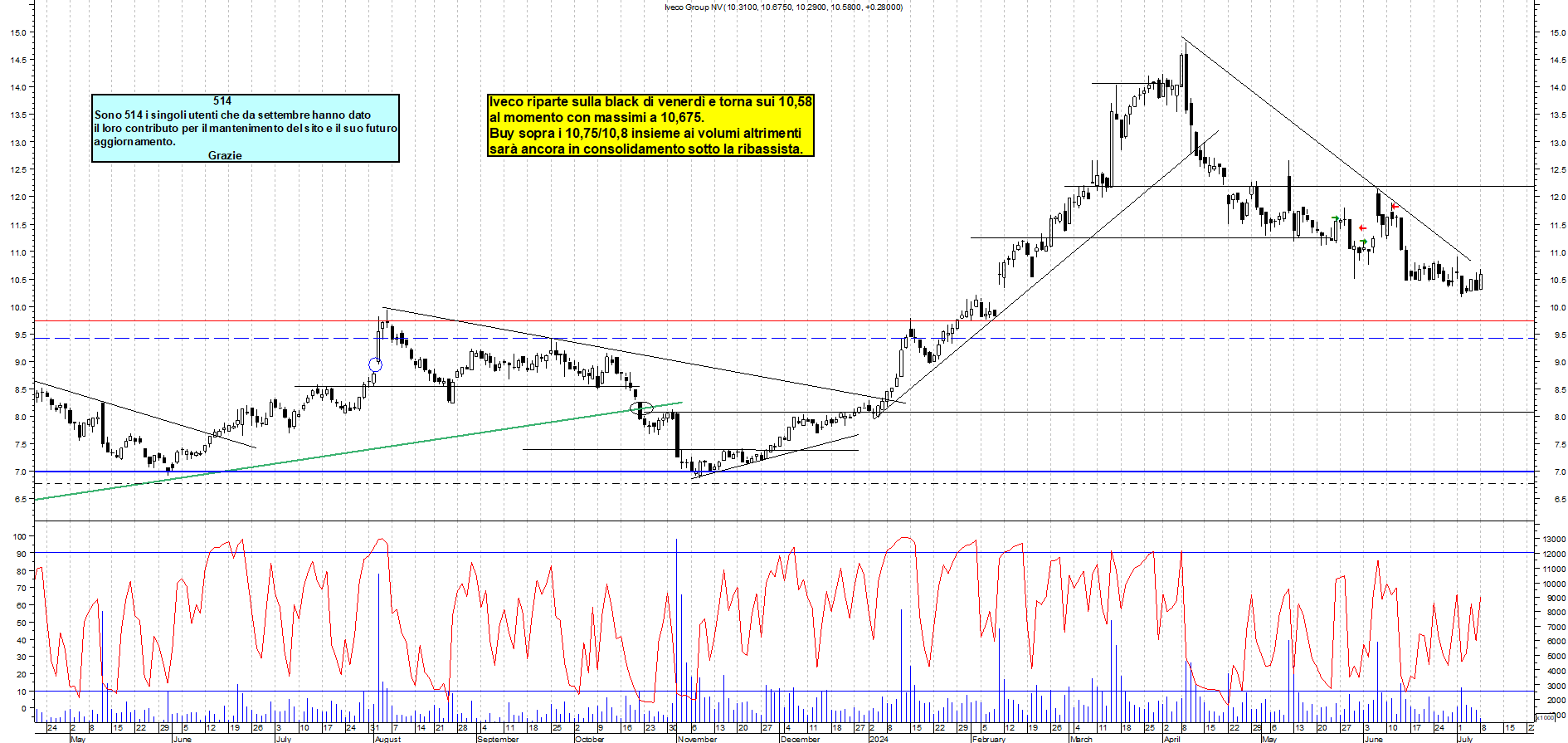The width and height of the screenshot is (1568, 743).
Task: Click the line 'Buy sopra i 10,75/10,8 insieme ai volumi'
Action: click(x=645, y=134)
